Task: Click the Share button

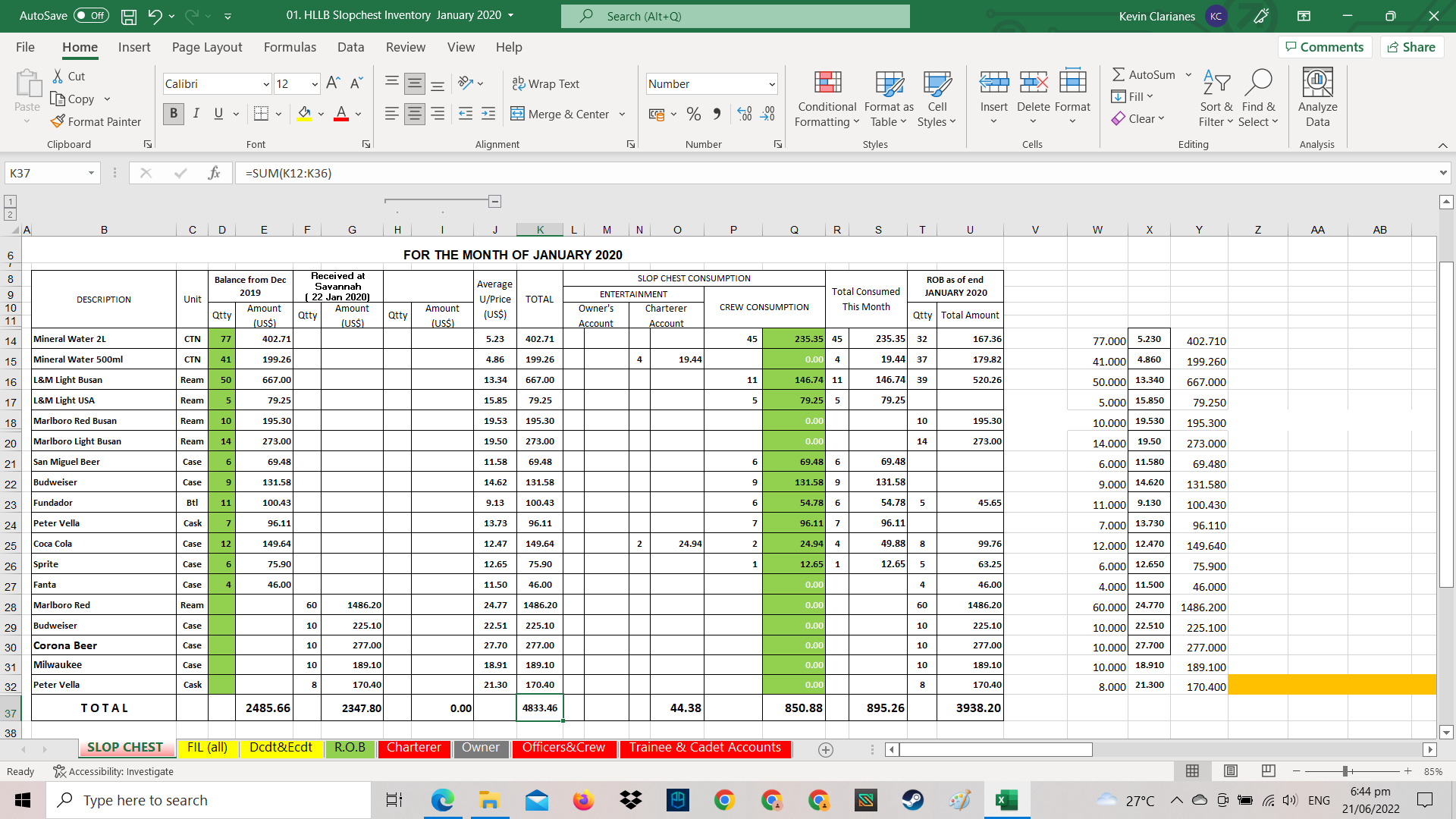Action: [x=1411, y=47]
